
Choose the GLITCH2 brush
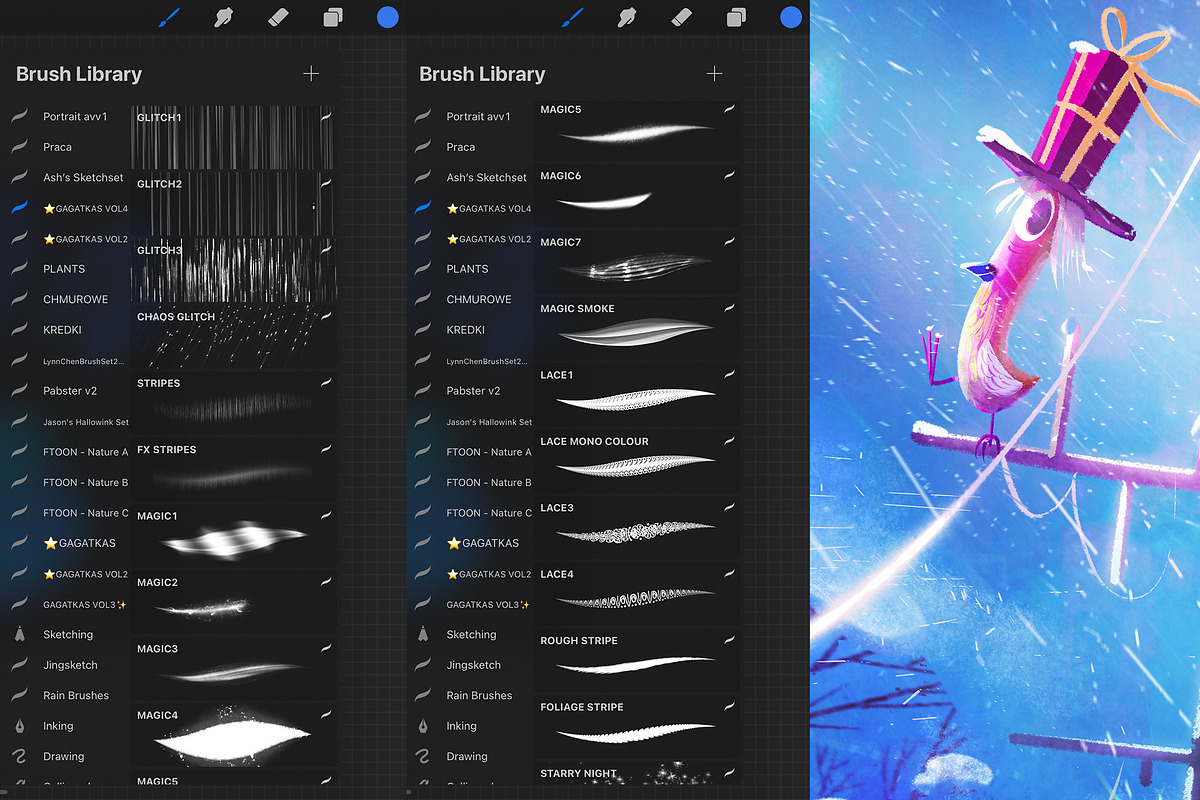point(233,204)
